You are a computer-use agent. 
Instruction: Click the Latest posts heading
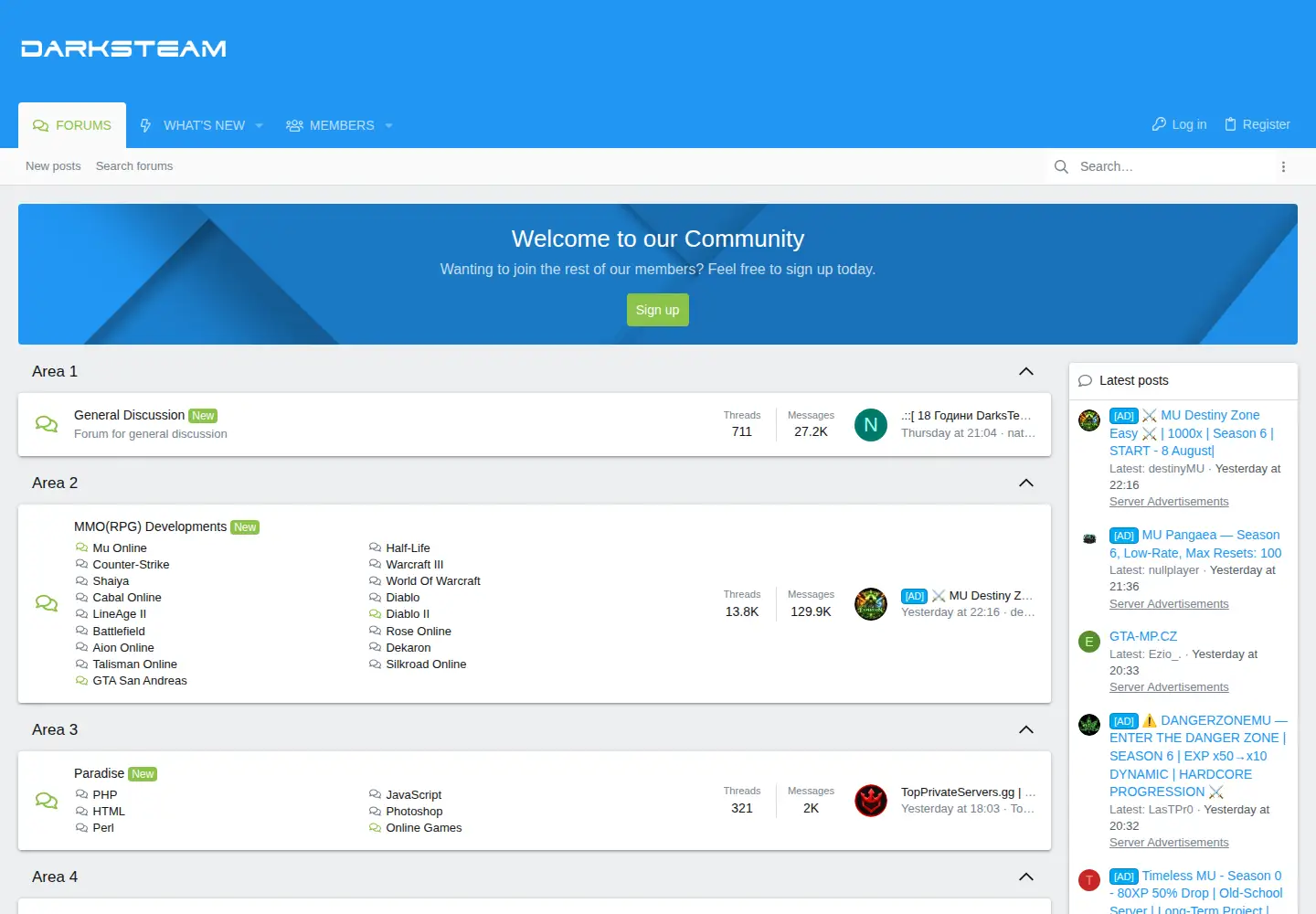(x=1134, y=380)
